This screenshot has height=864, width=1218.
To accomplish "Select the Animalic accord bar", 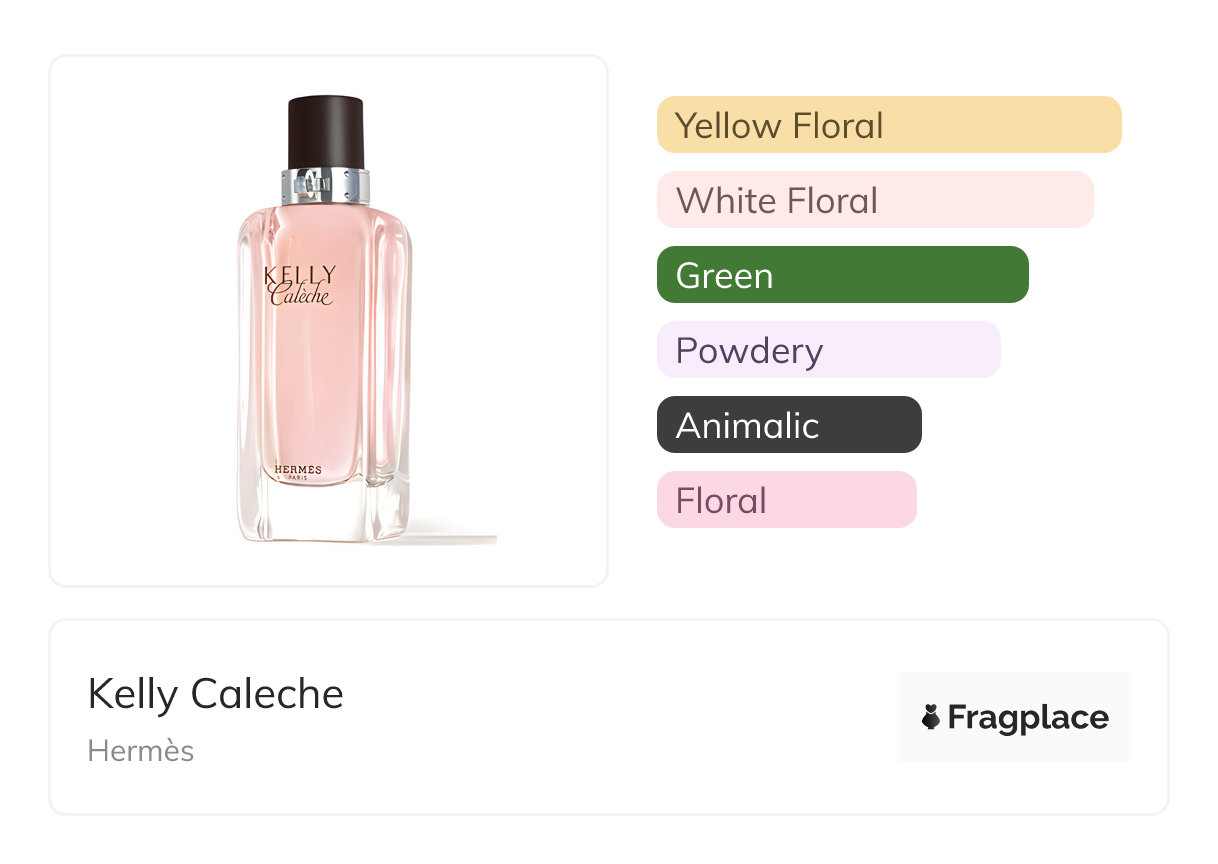I will click(x=789, y=425).
